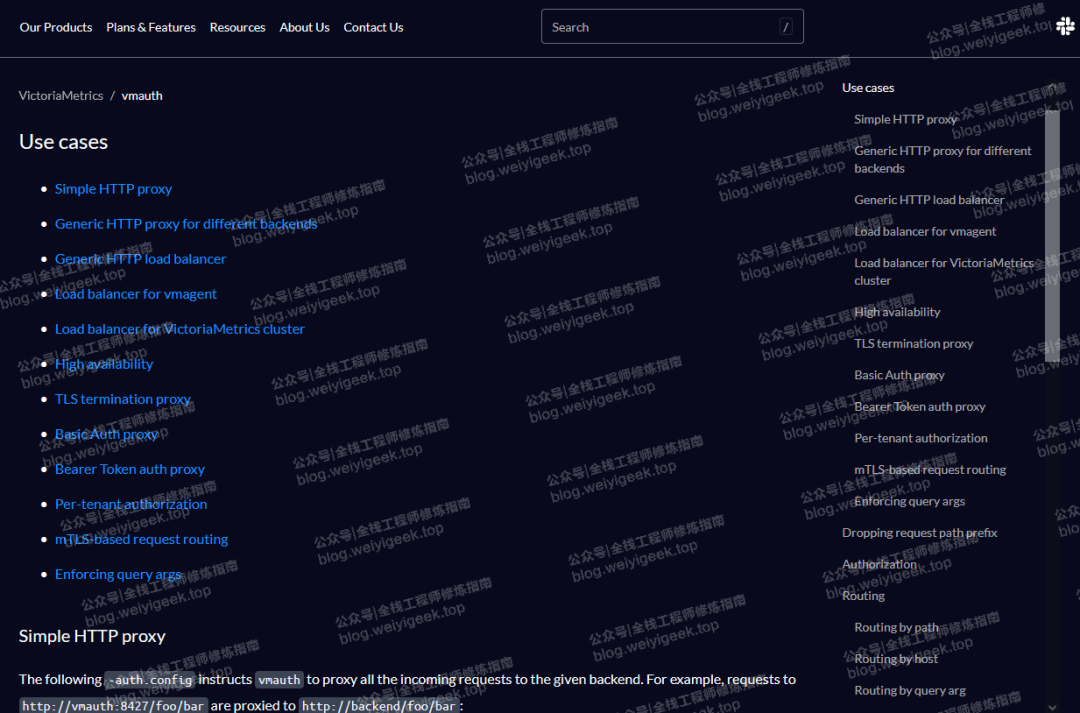
Task: Open Per-tenant authorization list link
Action: [x=131, y=504]
